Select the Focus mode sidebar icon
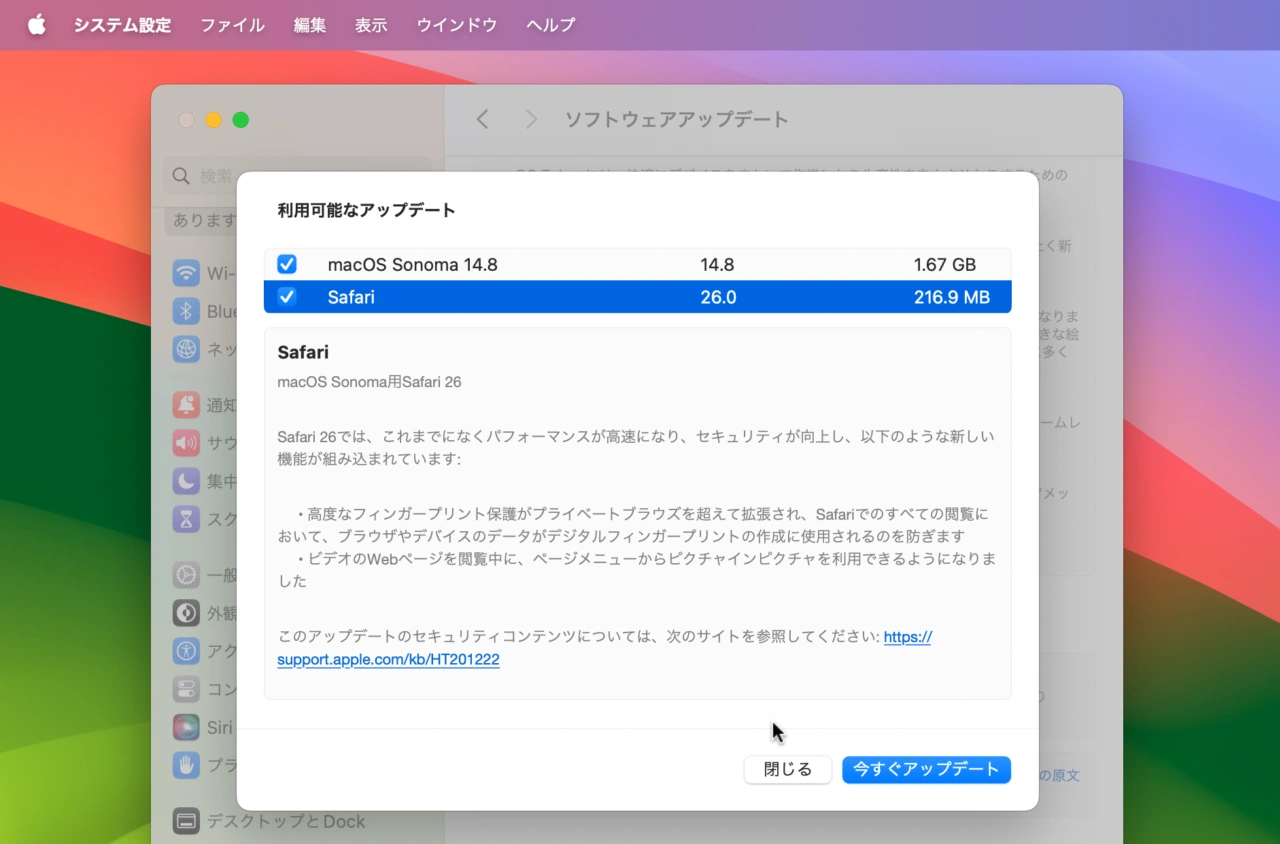Screen dimensions: 1280x844 (x=186, y=480)
